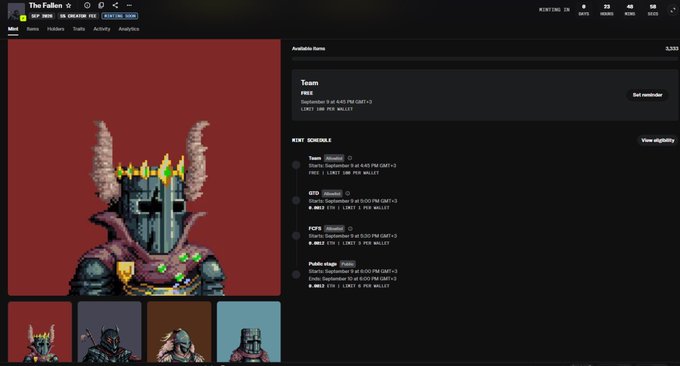Click the Allowlist tag on the Team stage

(334, 158)
